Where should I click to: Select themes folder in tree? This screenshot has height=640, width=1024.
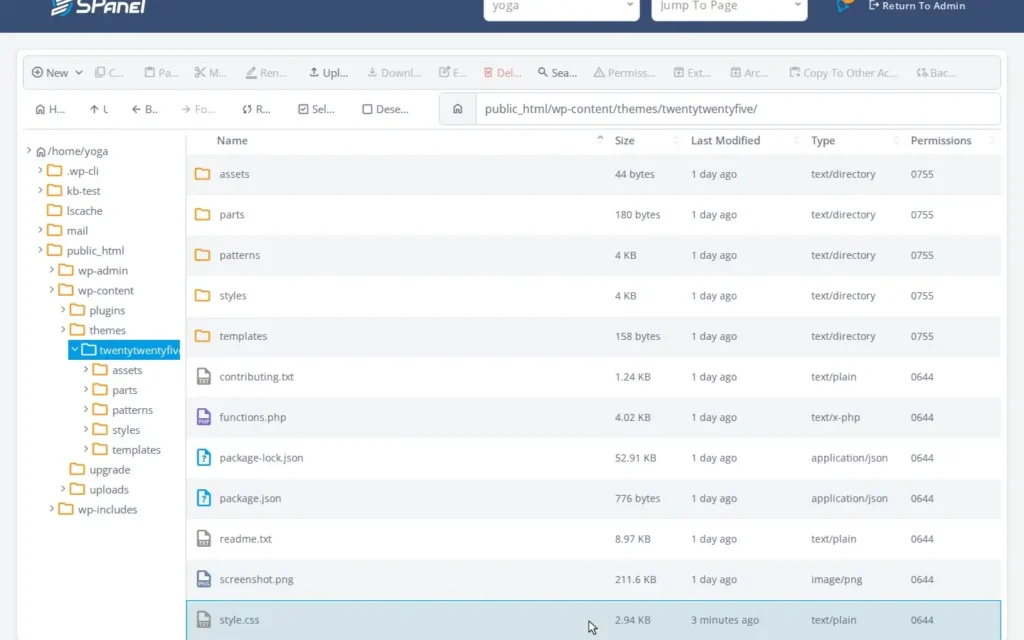pyautogui.click(x=107, y=330)
